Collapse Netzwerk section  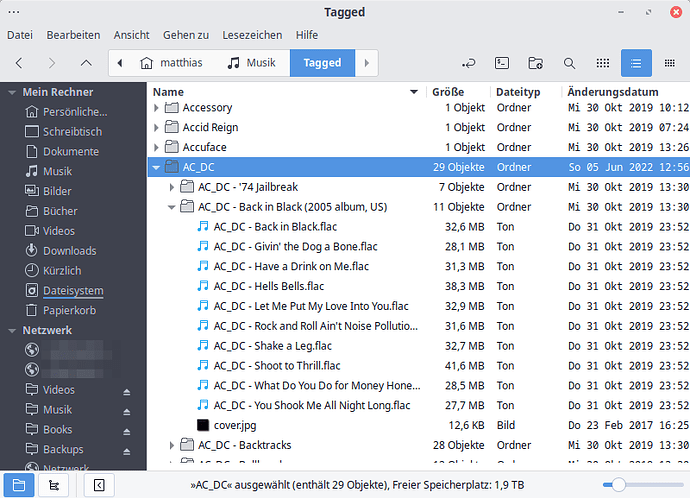click(12, 330)
